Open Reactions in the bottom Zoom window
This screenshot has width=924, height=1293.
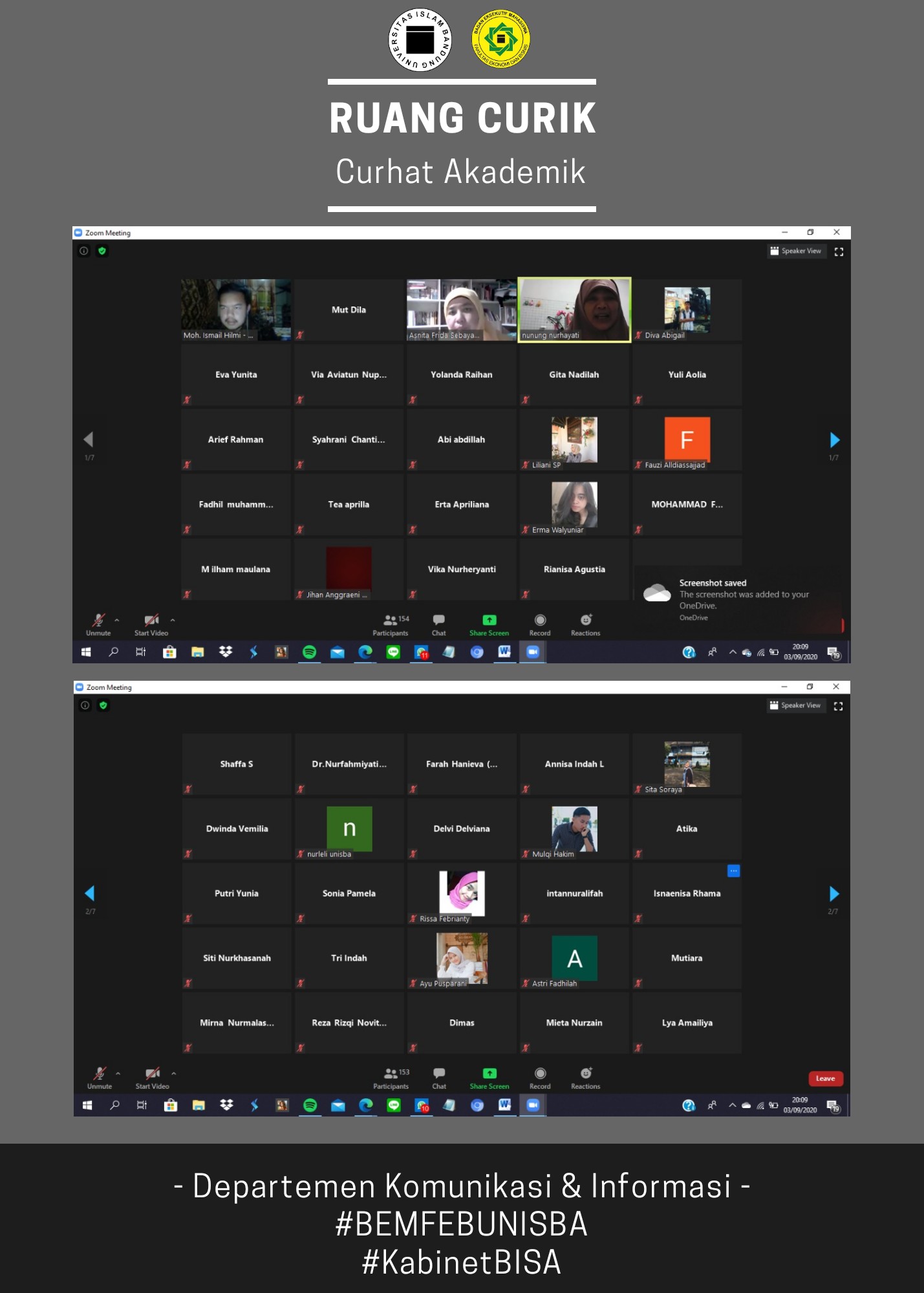click(586, 1078)
